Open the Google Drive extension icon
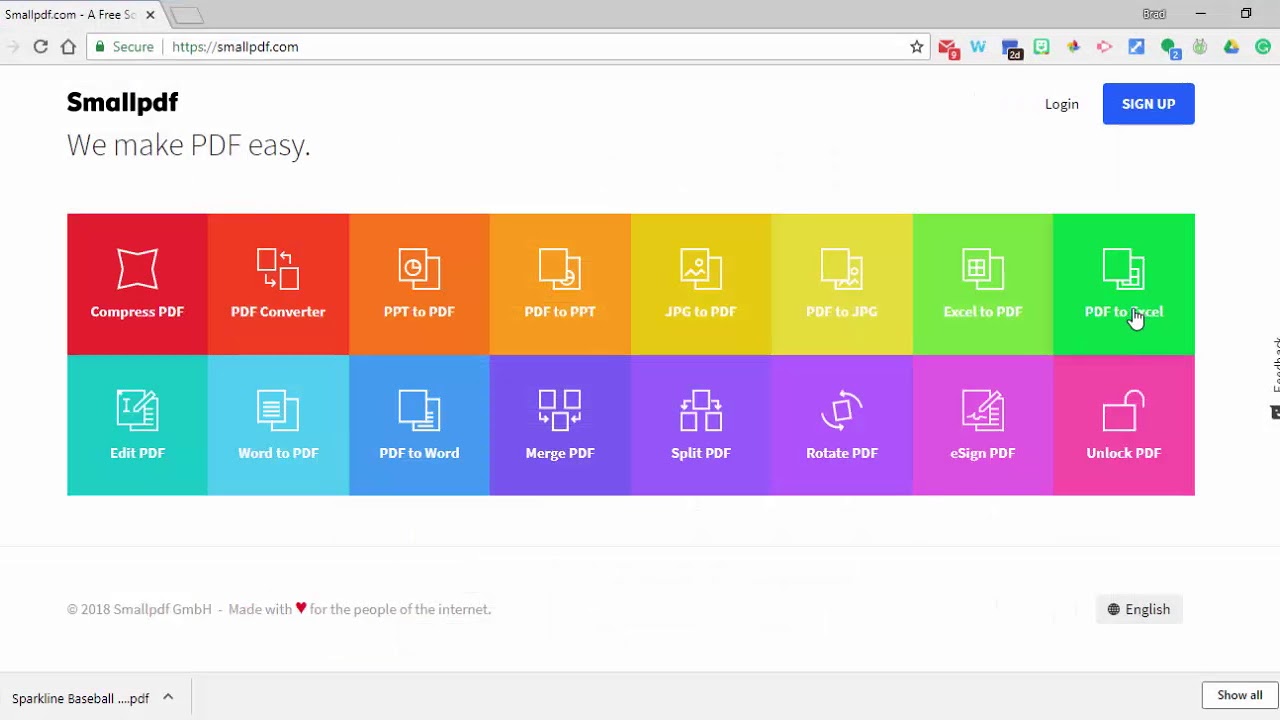This screenshot has height=720, width=1280. (x=1231, y=47)
